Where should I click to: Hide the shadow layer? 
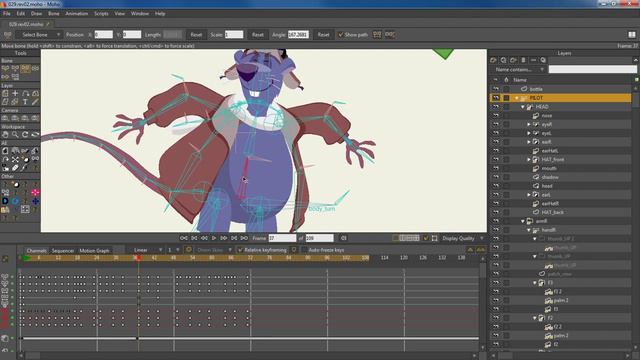pos(496,177)
